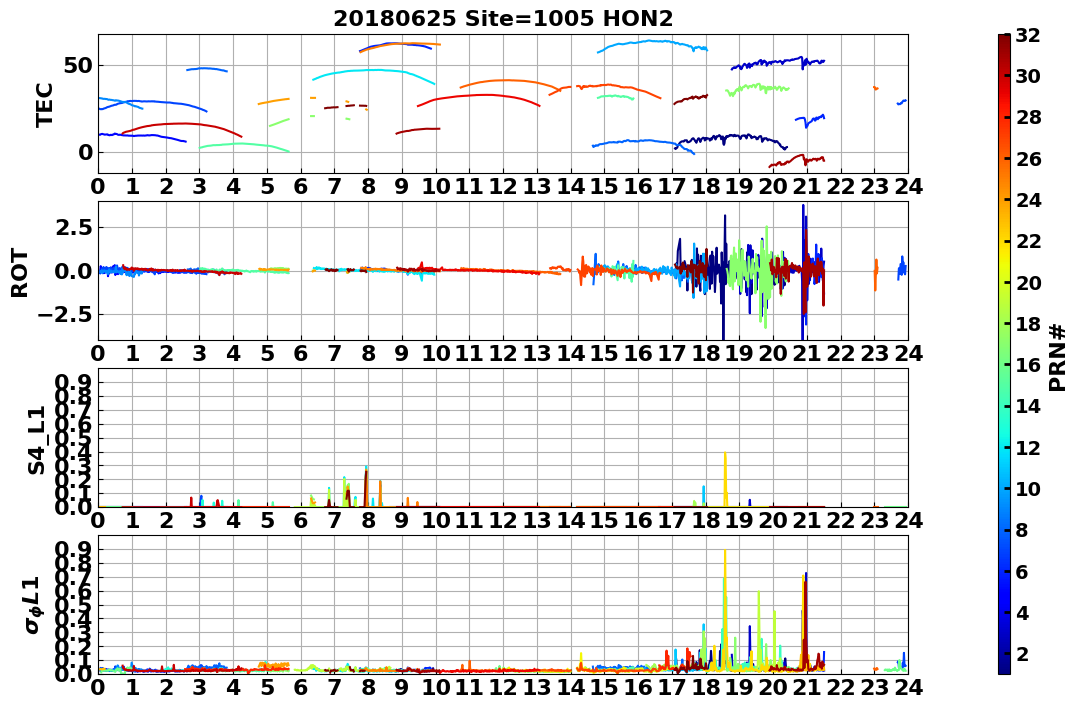The height and width of the screenshot is (709, 1077).
Task: Click the plot title '20180625 Site=1005 HON2'
Action: (503, 18)
